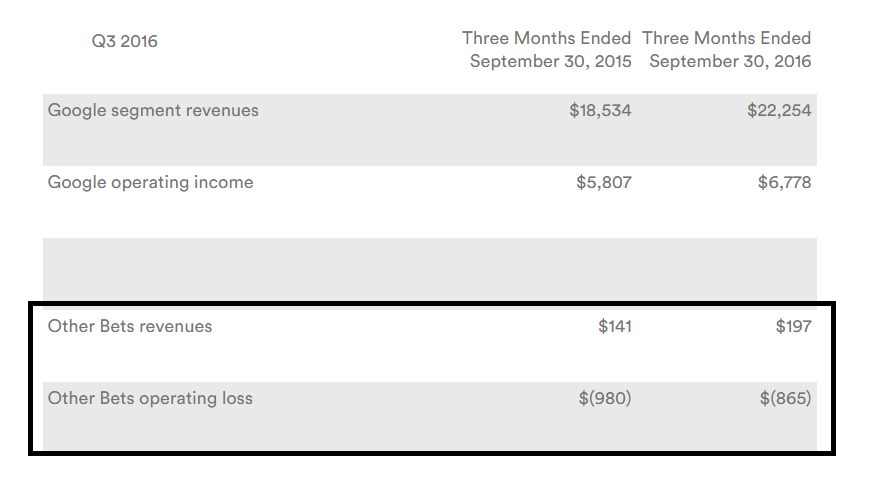The width and height of the screenshot is (878, 486).
Task: Select the September 30, 2016 column header
Action: [726, 49]
